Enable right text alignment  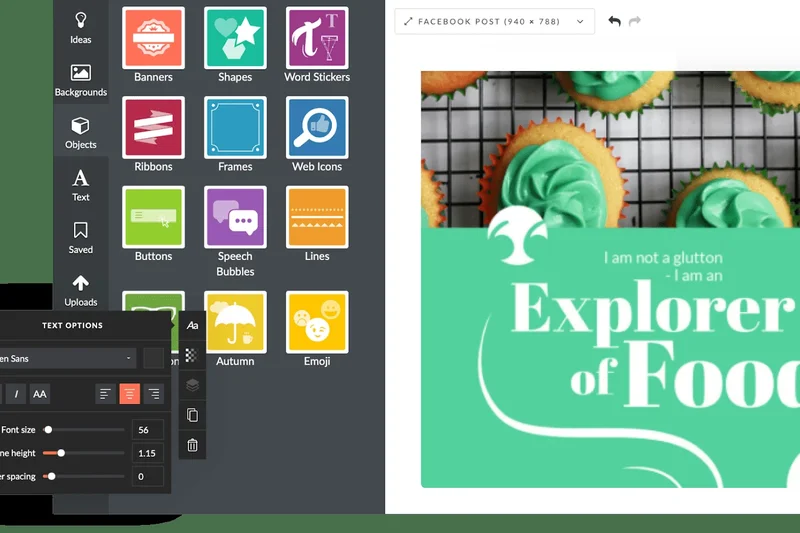[x=153, y=394]
